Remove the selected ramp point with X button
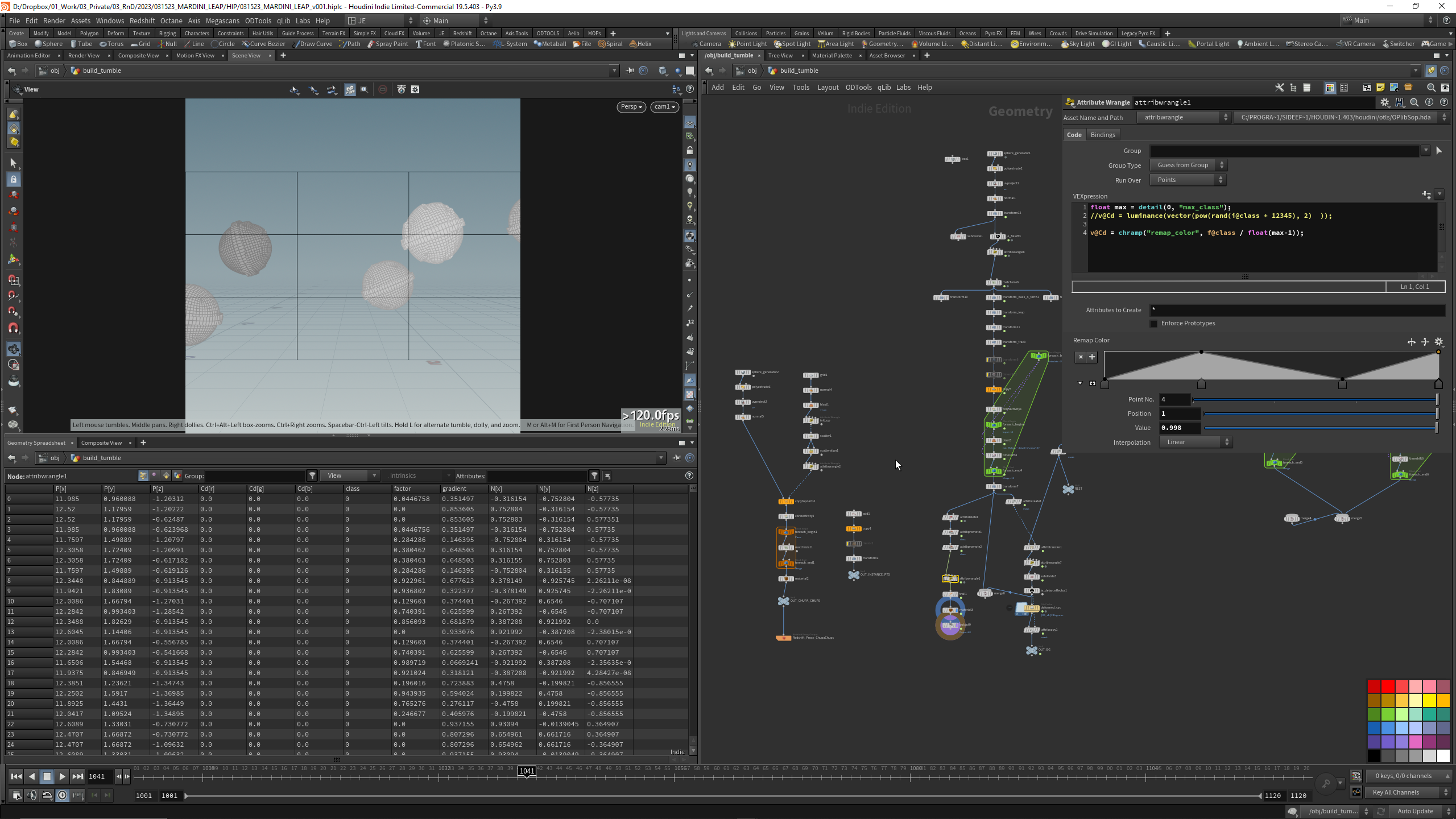This screenshot has height=819, width=1456. coord(1081,357)
